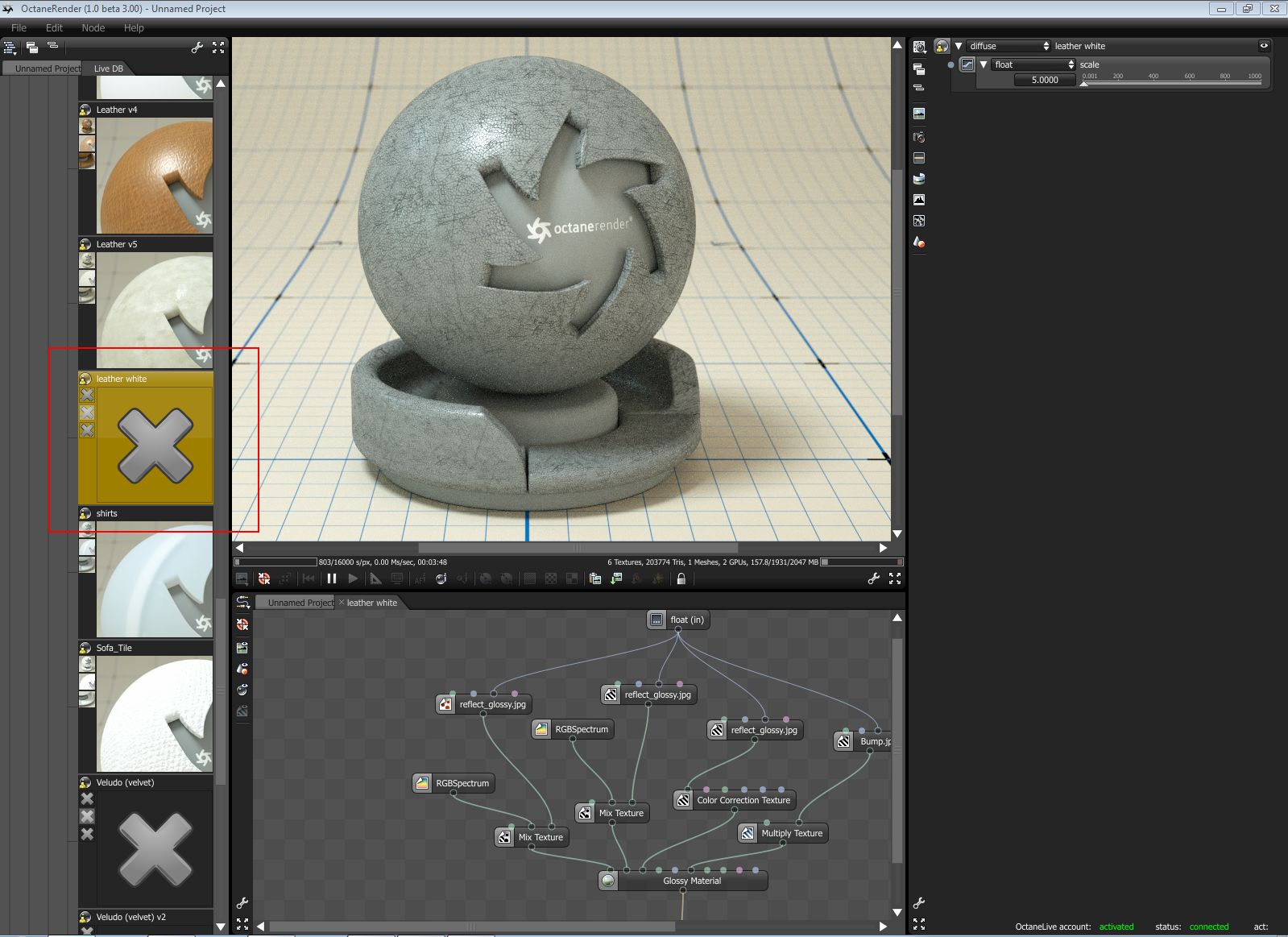Pause the render with the pause button
Screen dimensions: 1288x937
pyautogui.click(x=332, y=578)
